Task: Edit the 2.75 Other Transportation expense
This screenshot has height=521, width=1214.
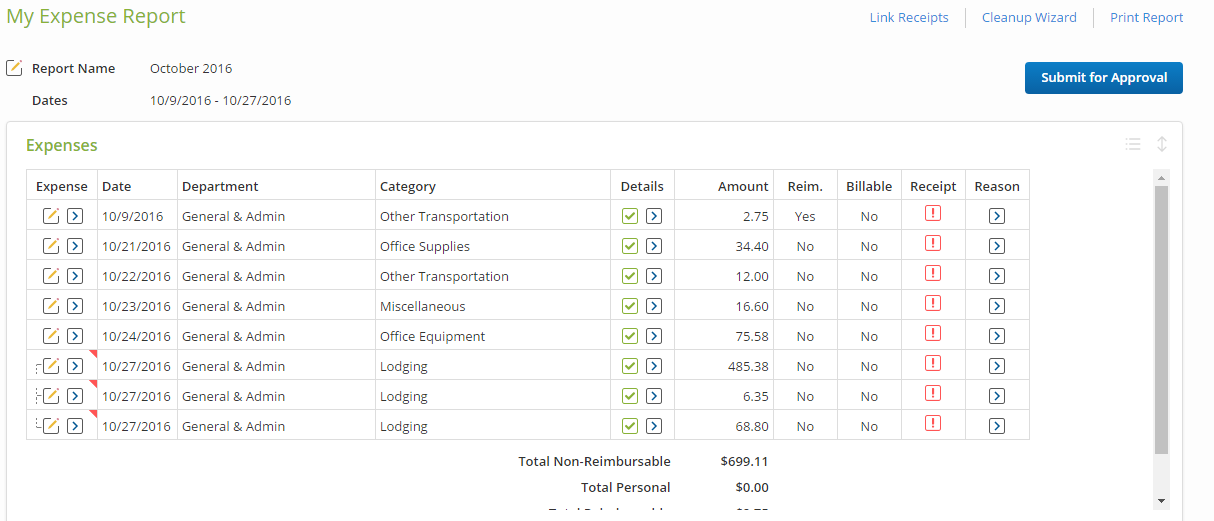Action: (x=51, y=216)
